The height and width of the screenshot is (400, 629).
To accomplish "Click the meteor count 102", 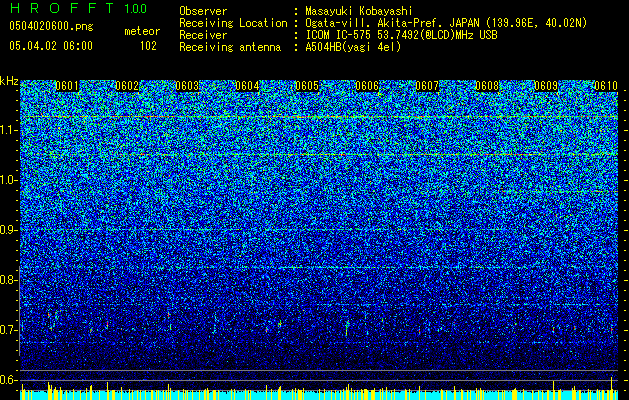I will click(x=148, y=46).
